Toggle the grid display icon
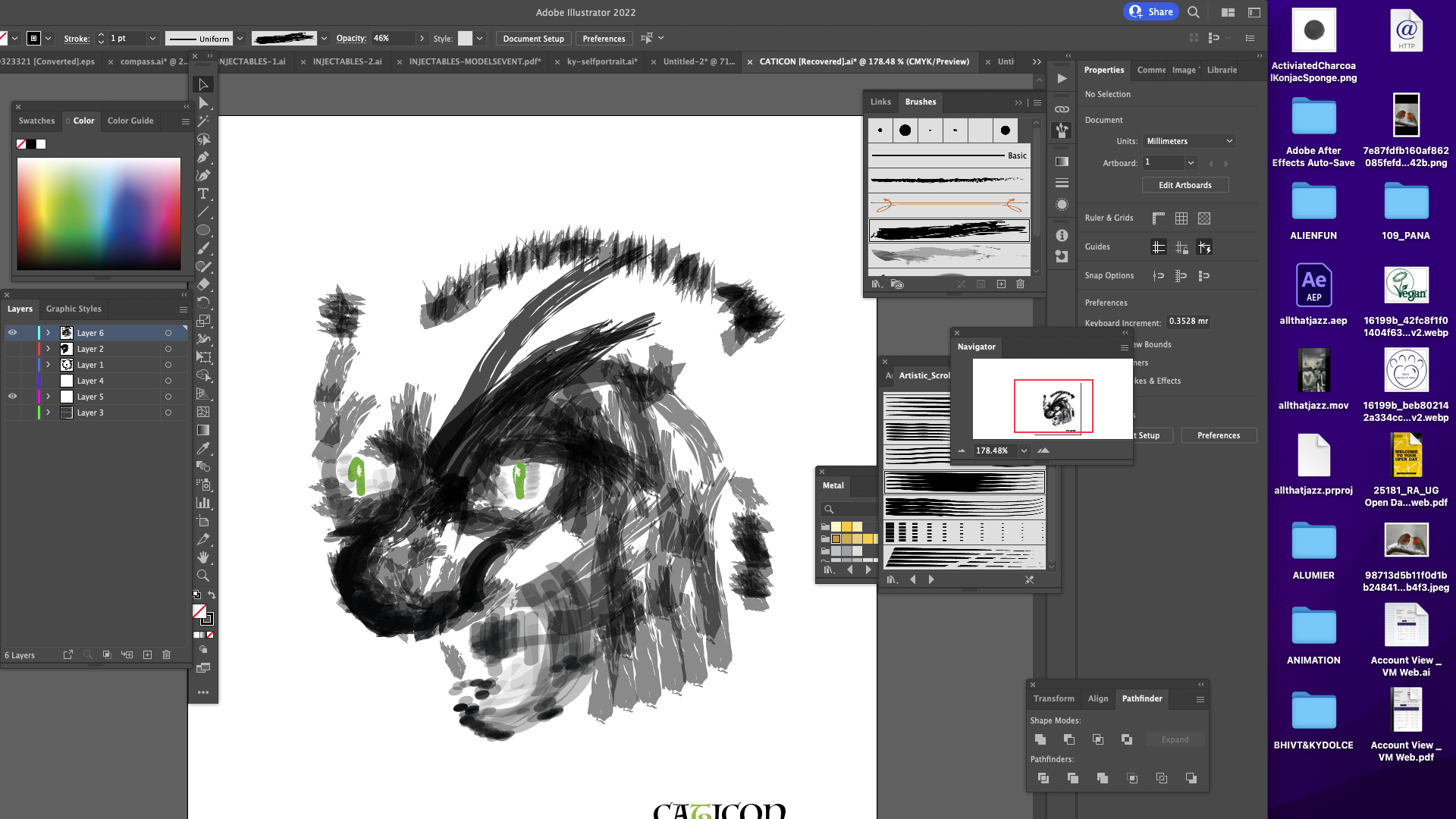1456x819 pixels. [1181, 218]
